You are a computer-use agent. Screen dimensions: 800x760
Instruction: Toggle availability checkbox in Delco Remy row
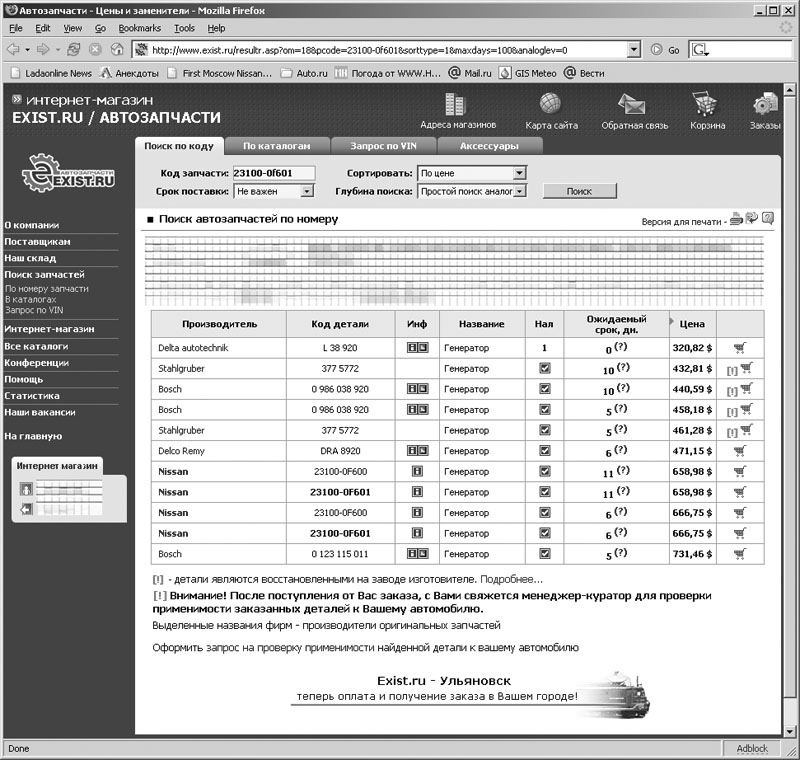[x=544, y=451]
